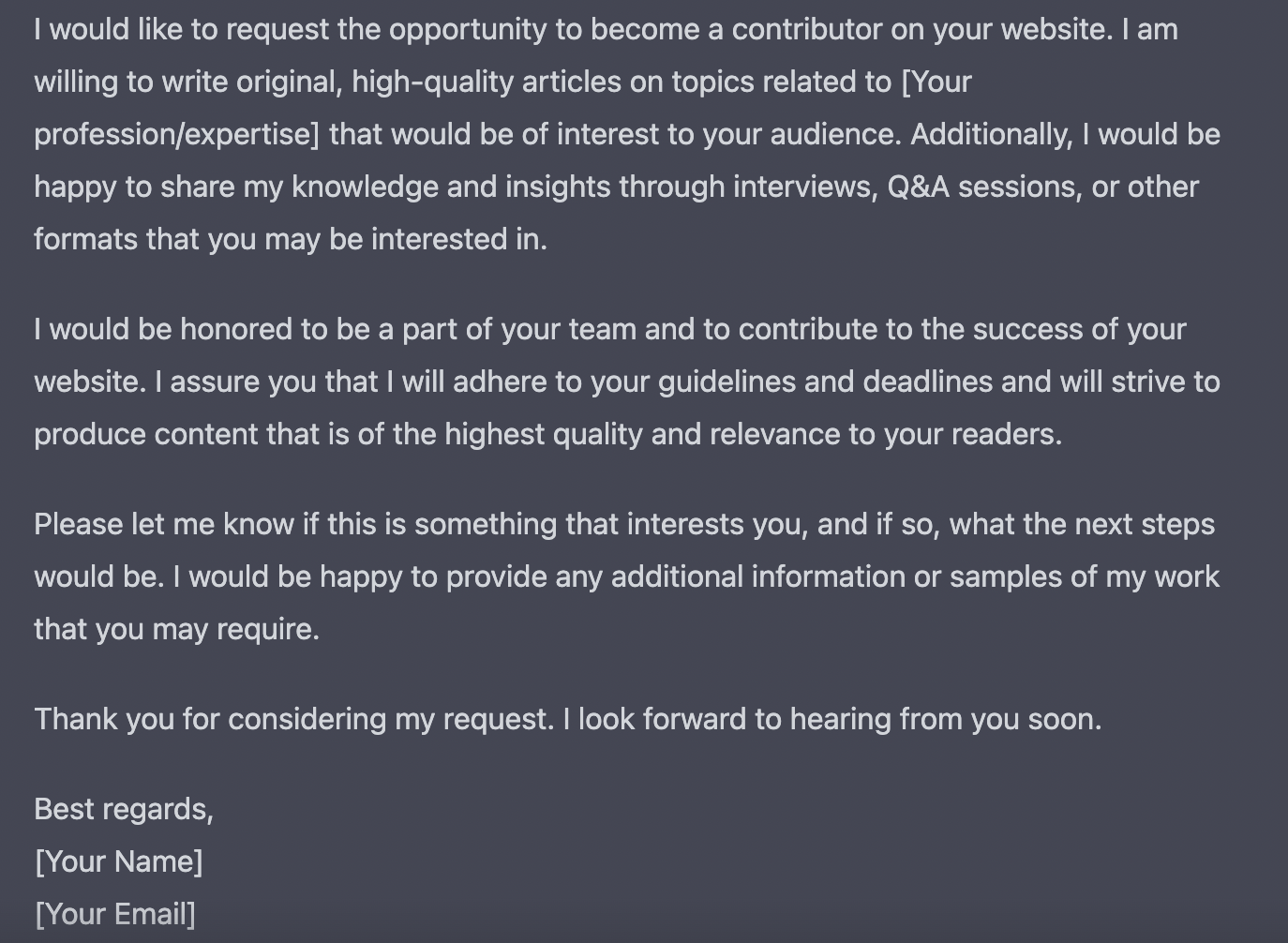Click the word "Q&A" in the first paragraph
Image resolution: width=1288 pixels, height=943 pixels.
pyautogui.click(x=918, y=187)
